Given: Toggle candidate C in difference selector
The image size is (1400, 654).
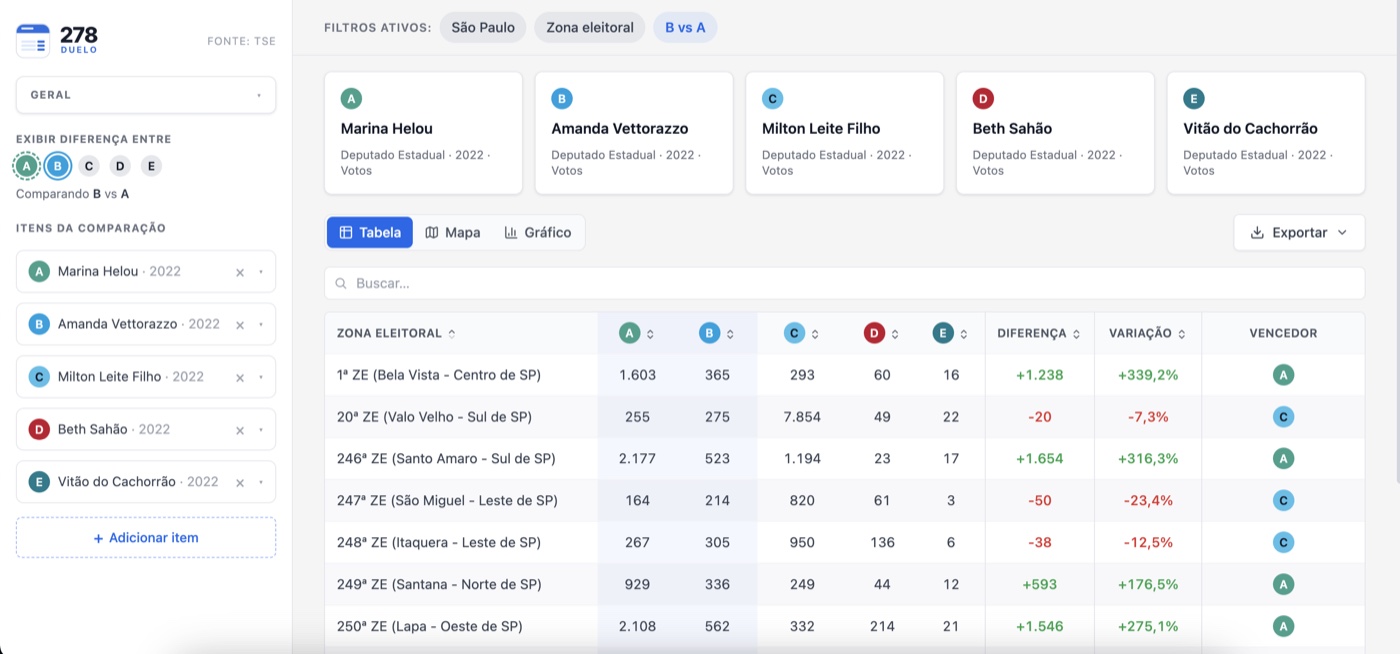Looking at the screenshot, I should click(89, 166).
